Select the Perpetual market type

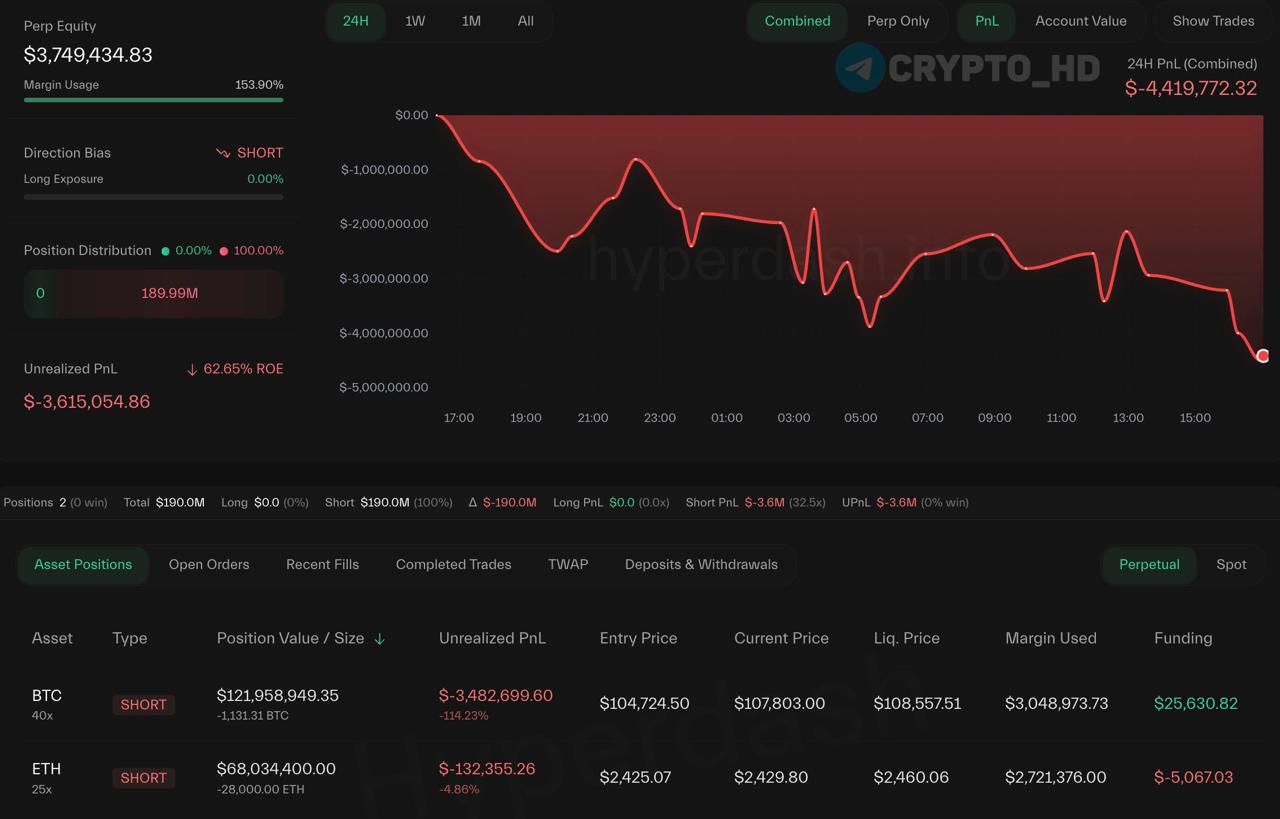[x=1150, y=565]
